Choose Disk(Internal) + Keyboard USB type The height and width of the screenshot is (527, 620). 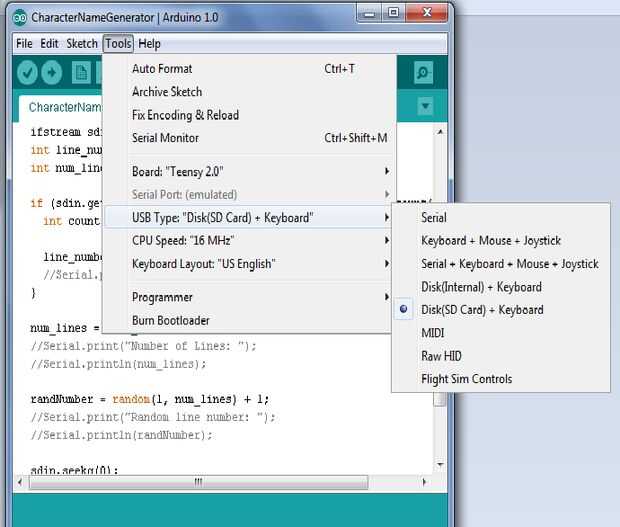501,287
